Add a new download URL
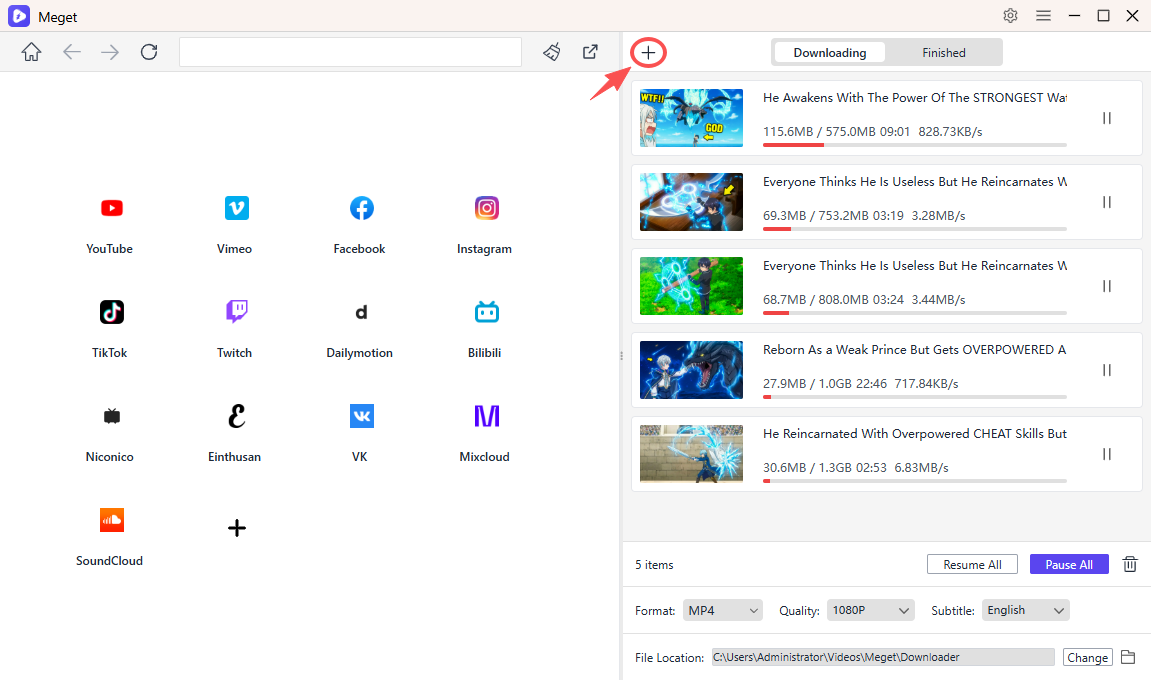Image resolution: width=1151 pixels, height=680 pixels. pos(648,53)
